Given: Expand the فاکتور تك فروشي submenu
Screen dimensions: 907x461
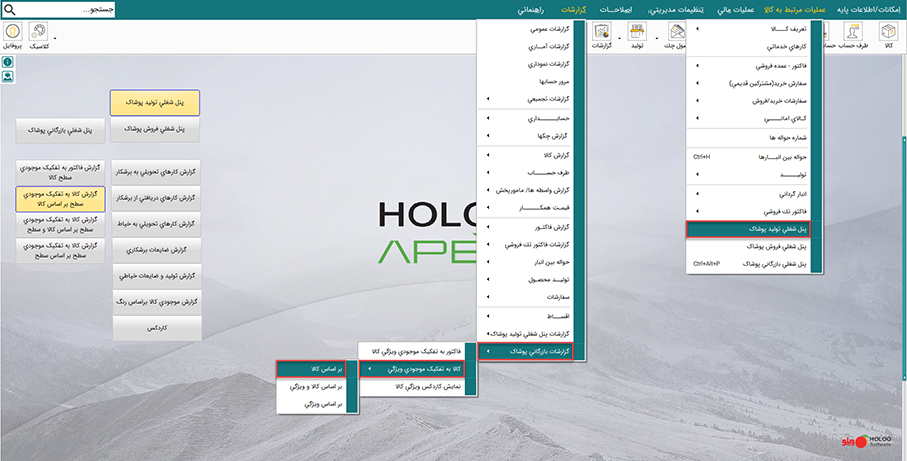Looking at the screenshot, I should [749, 211].
